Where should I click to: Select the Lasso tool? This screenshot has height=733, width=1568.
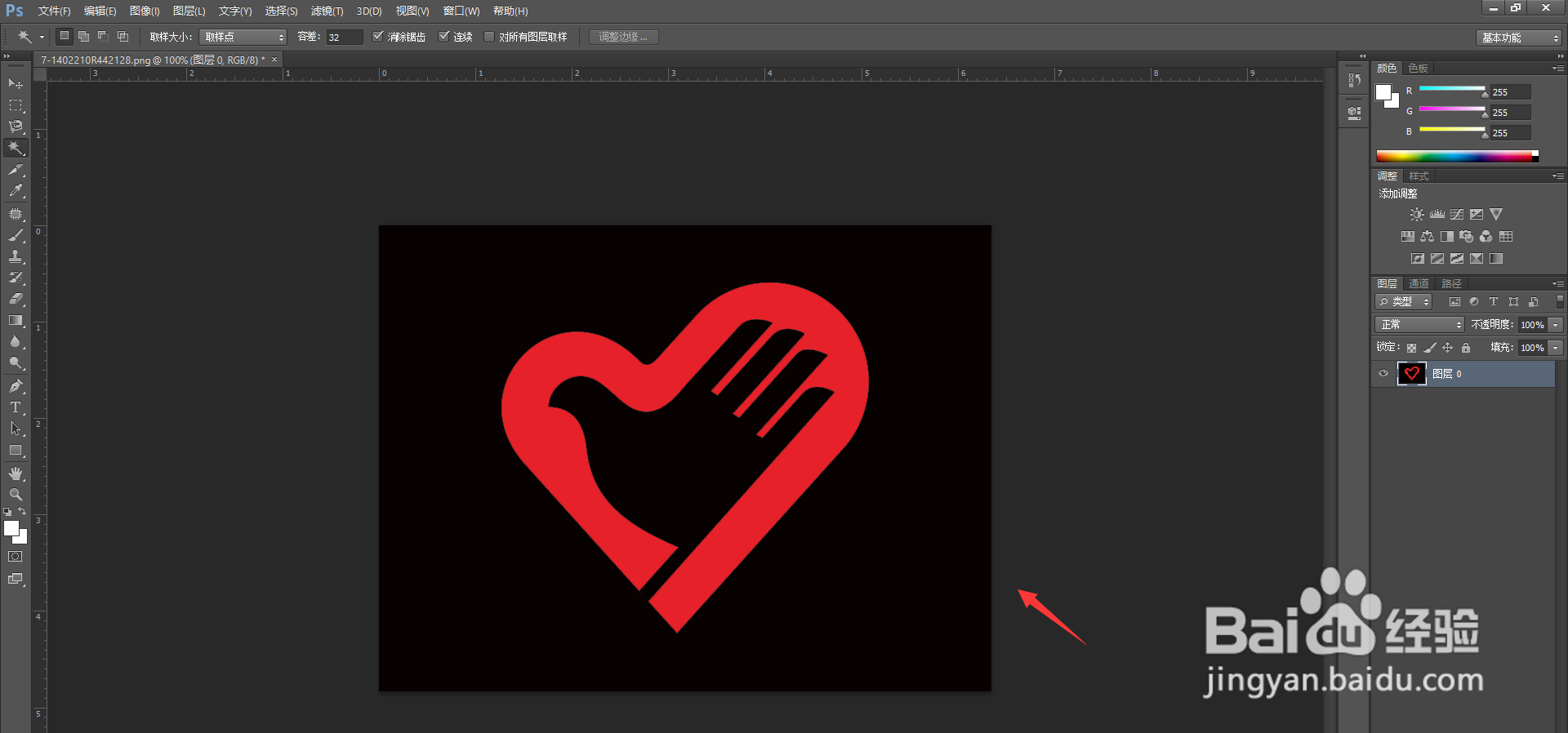tap(16, 127)
